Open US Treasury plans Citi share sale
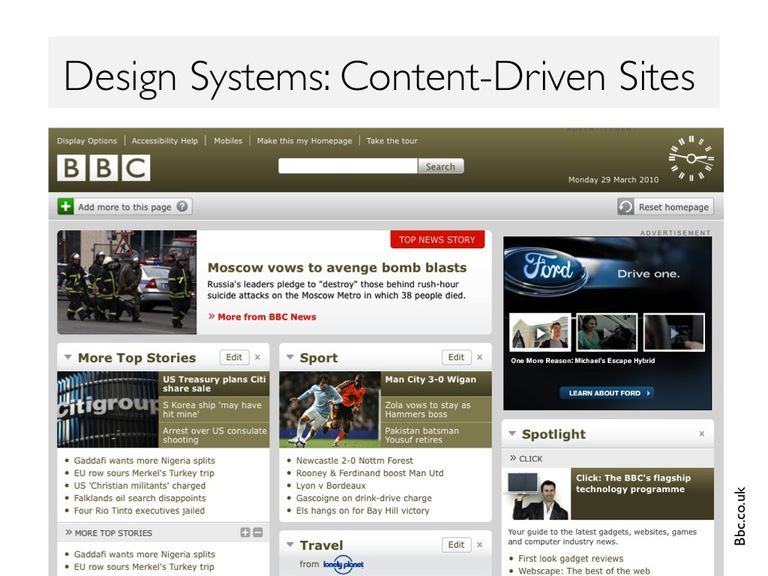The image size is (768, 576). coord(214,384)
